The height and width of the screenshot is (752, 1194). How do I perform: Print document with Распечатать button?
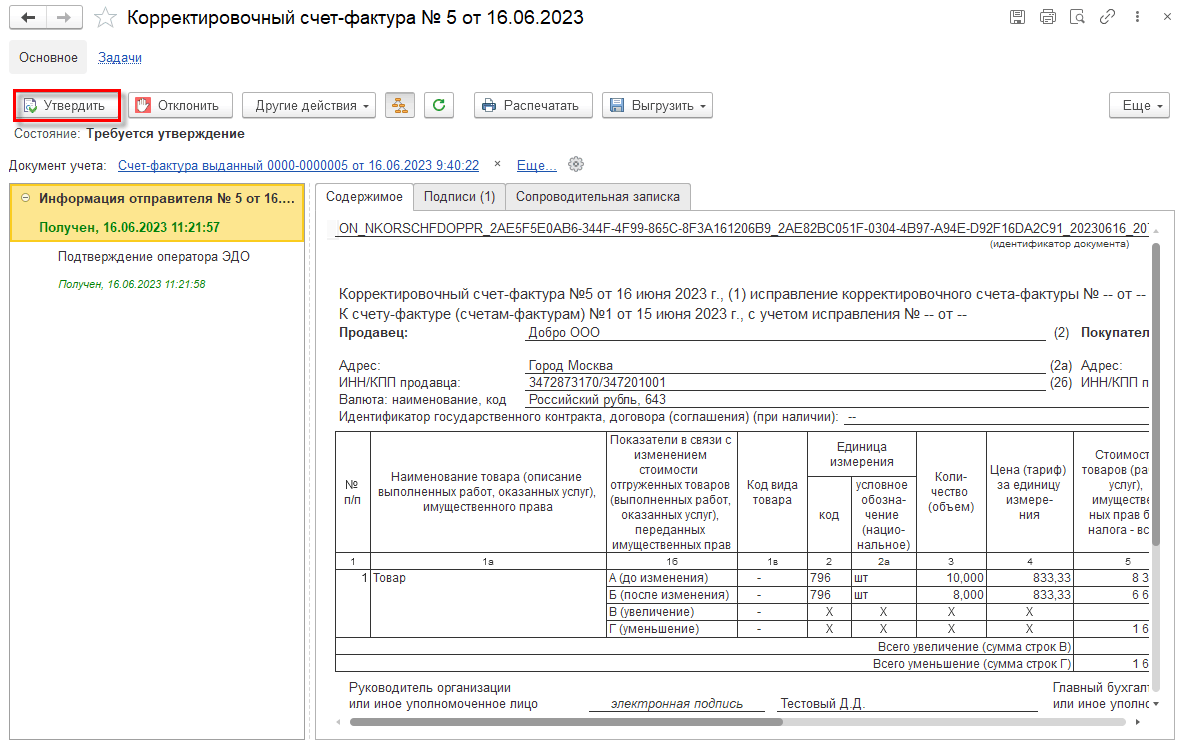(x=532, y=105)
